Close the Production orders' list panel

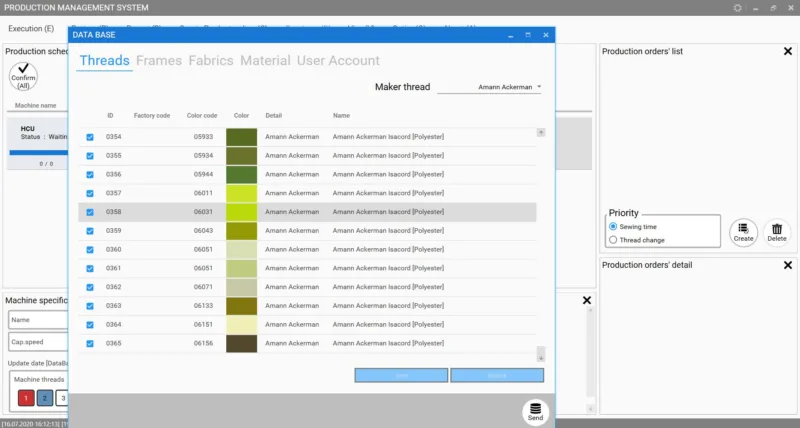coord(788,51)
